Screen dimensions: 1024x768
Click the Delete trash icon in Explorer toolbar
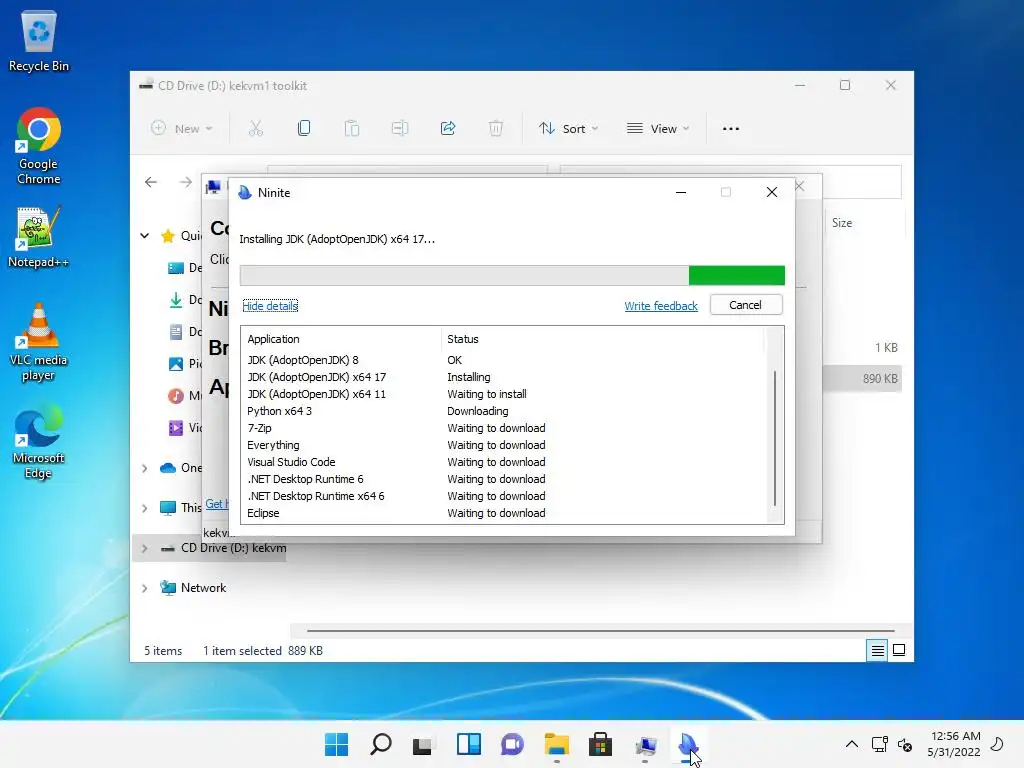(496, 129)
